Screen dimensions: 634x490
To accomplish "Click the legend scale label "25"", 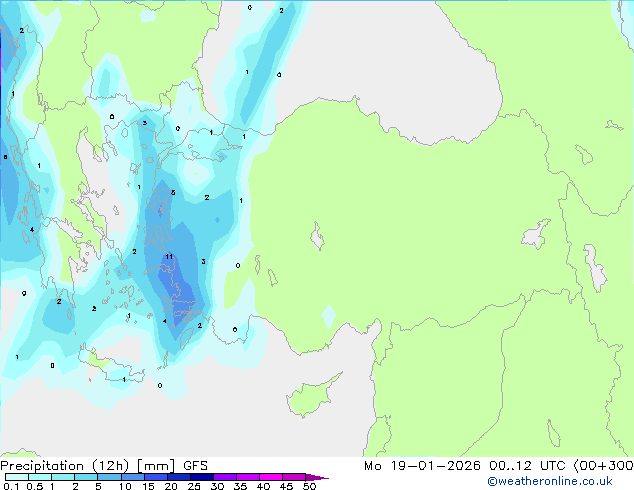I will point(194,486).
